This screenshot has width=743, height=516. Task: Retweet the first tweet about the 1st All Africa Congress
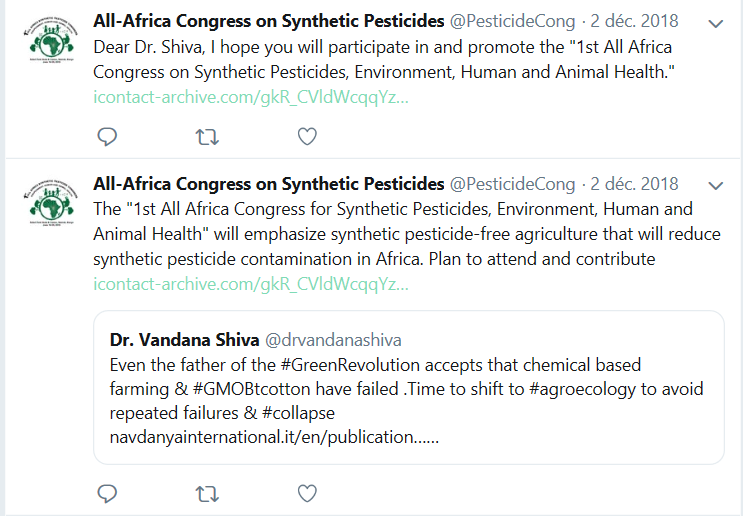(x=207, y=137)
